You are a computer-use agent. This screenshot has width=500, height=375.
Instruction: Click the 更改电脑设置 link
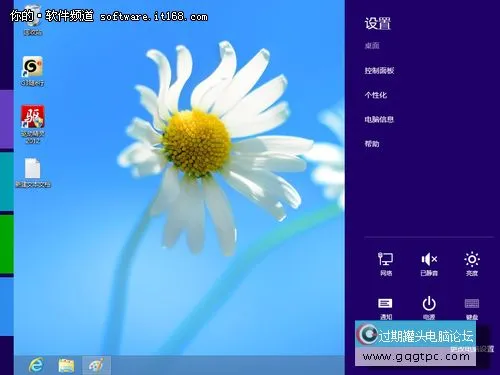click(x=472, y=349)
